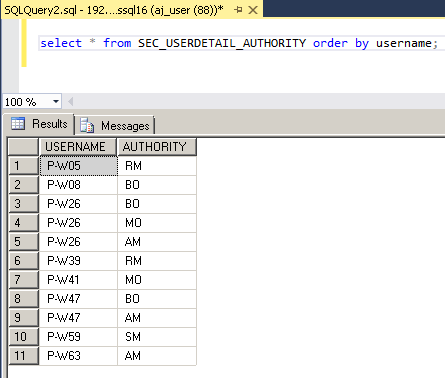Click the AUTHORITY column header
The image size is (445, 378).
tap(157, 147)
